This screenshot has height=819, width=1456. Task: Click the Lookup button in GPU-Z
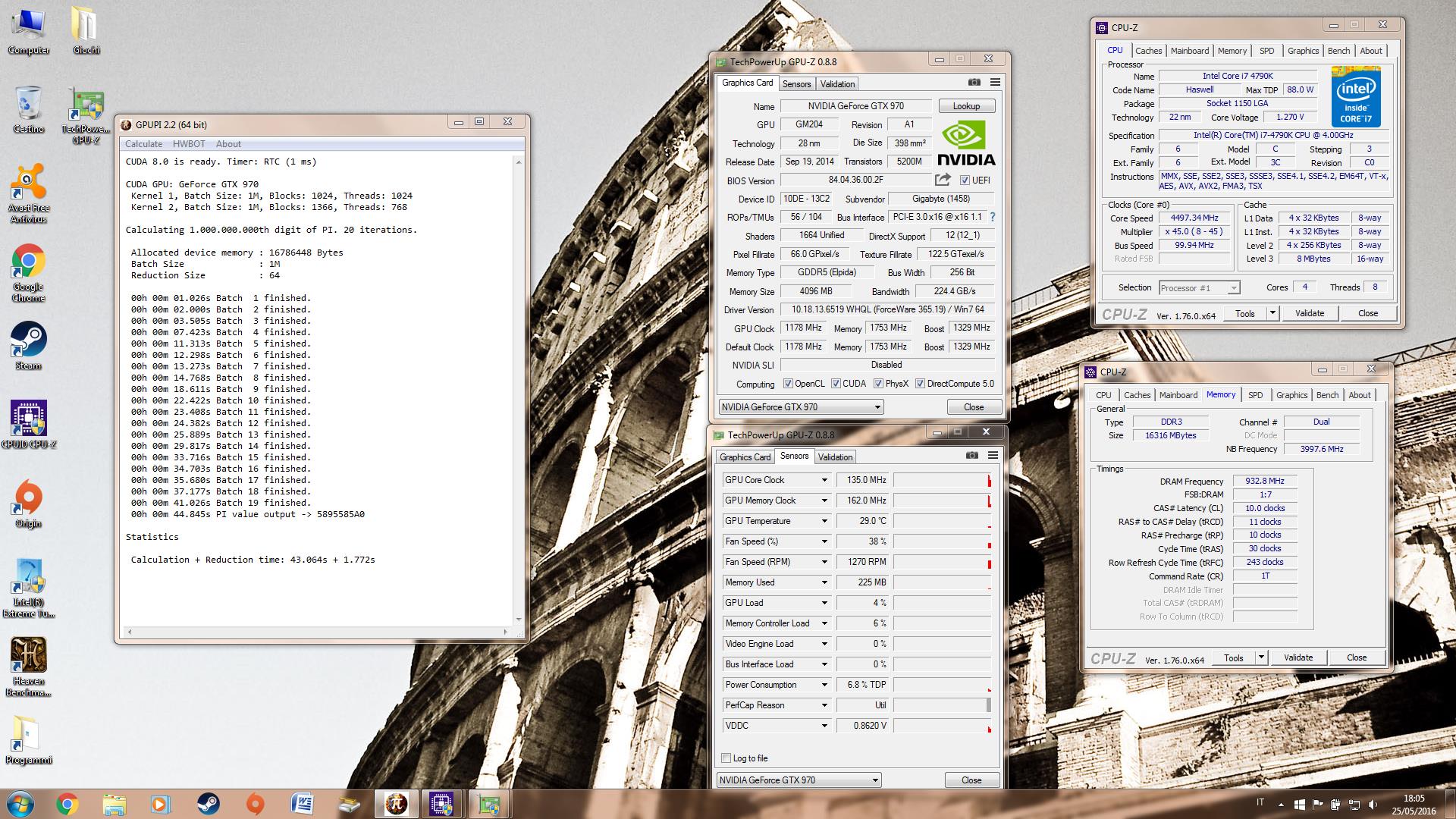[966, 106]
